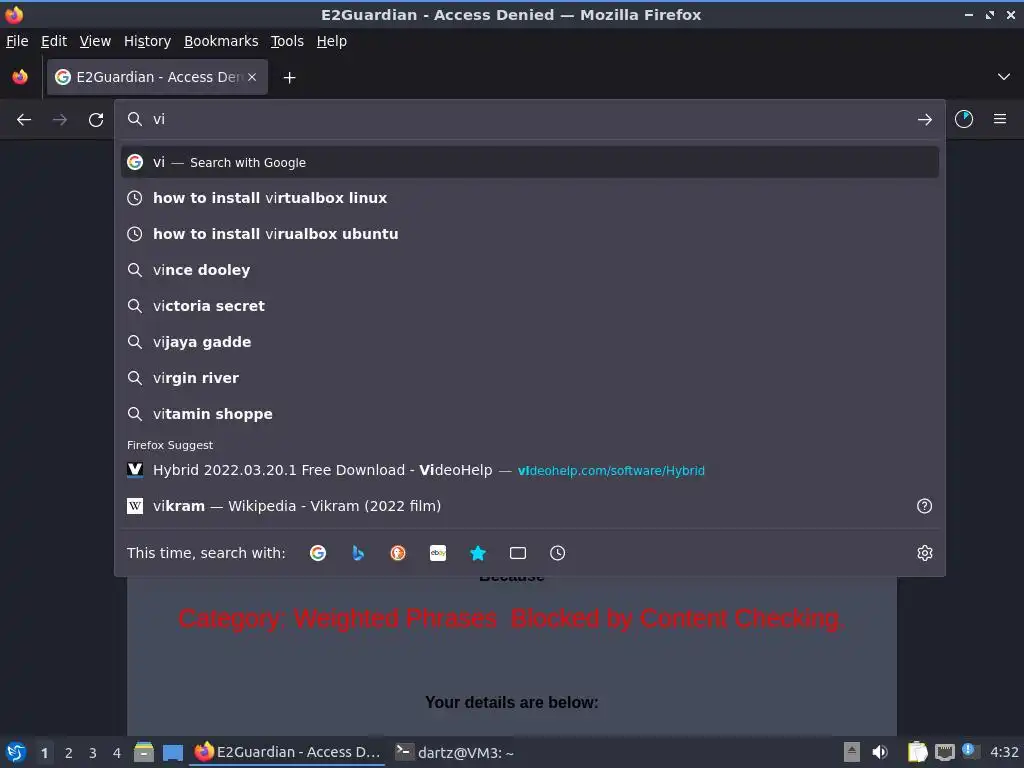1024x768 pixels.
Task: Choose 'vitamin shoppe' suggestion
Action: [x=530, y=413]
